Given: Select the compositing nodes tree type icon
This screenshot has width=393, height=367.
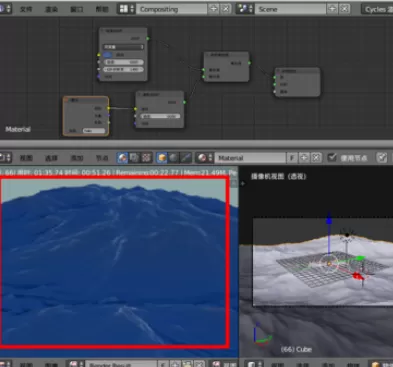Looking at the screenshot, I should tap(134, 158).
